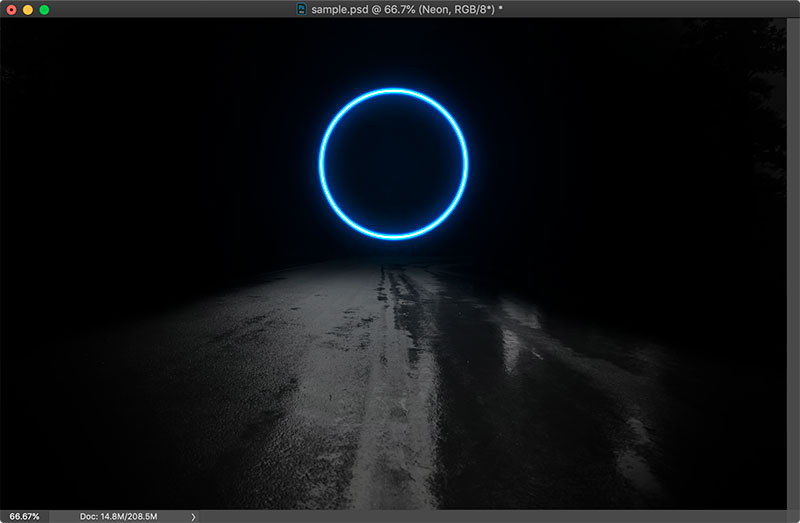The width and height of the screenshot is (800, 523).
Task: Minimize the window with the yellow button
Action: click(27, 9)
